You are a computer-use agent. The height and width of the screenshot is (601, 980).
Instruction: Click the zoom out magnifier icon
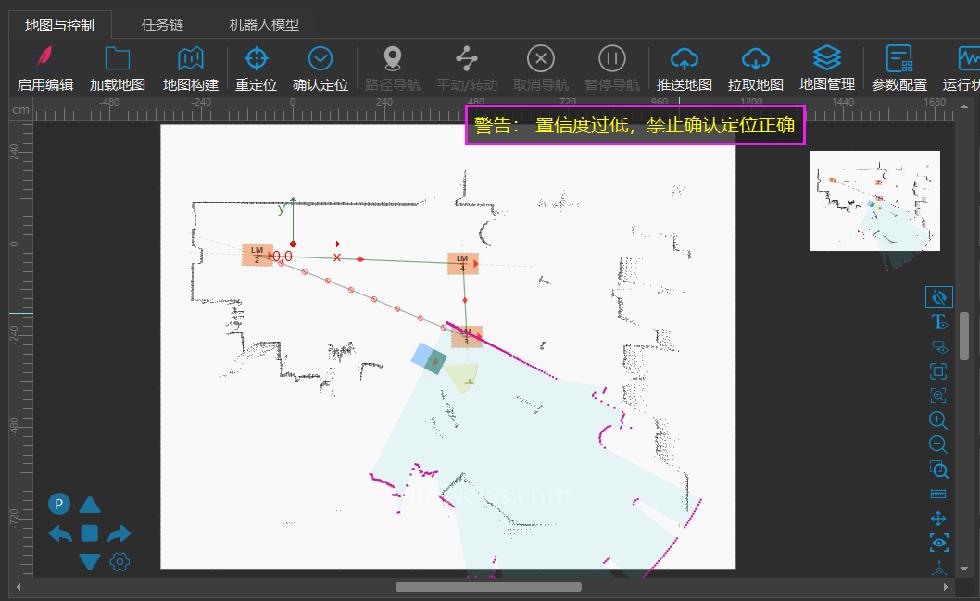(x=939, y=445)
